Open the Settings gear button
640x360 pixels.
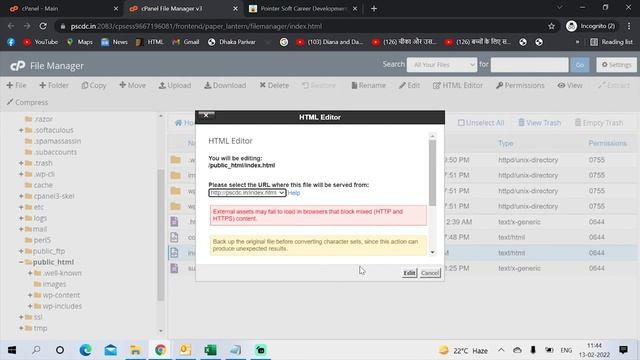(x=616, y=64)
